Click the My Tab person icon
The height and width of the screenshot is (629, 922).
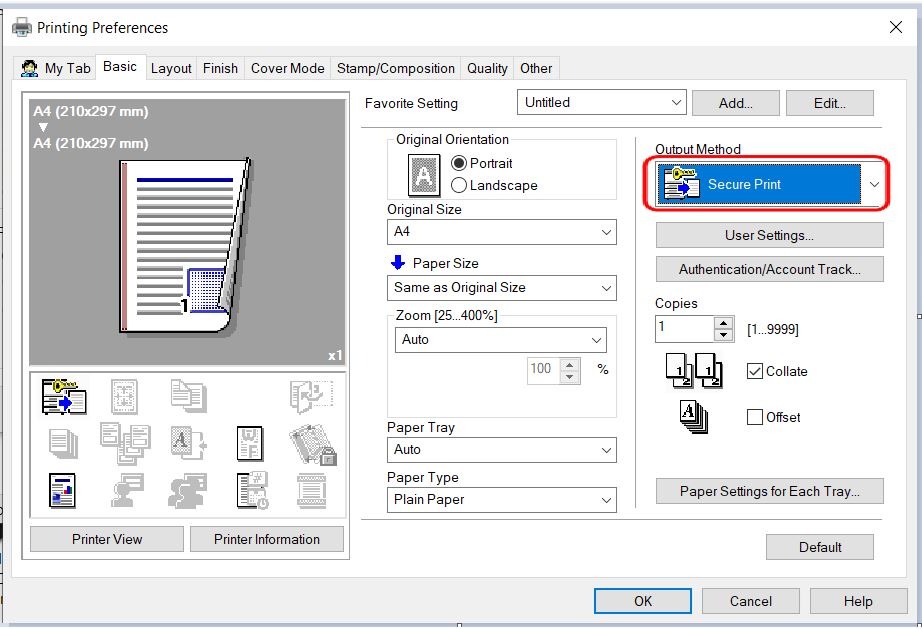pyautogui.click(x=30, y=68)
